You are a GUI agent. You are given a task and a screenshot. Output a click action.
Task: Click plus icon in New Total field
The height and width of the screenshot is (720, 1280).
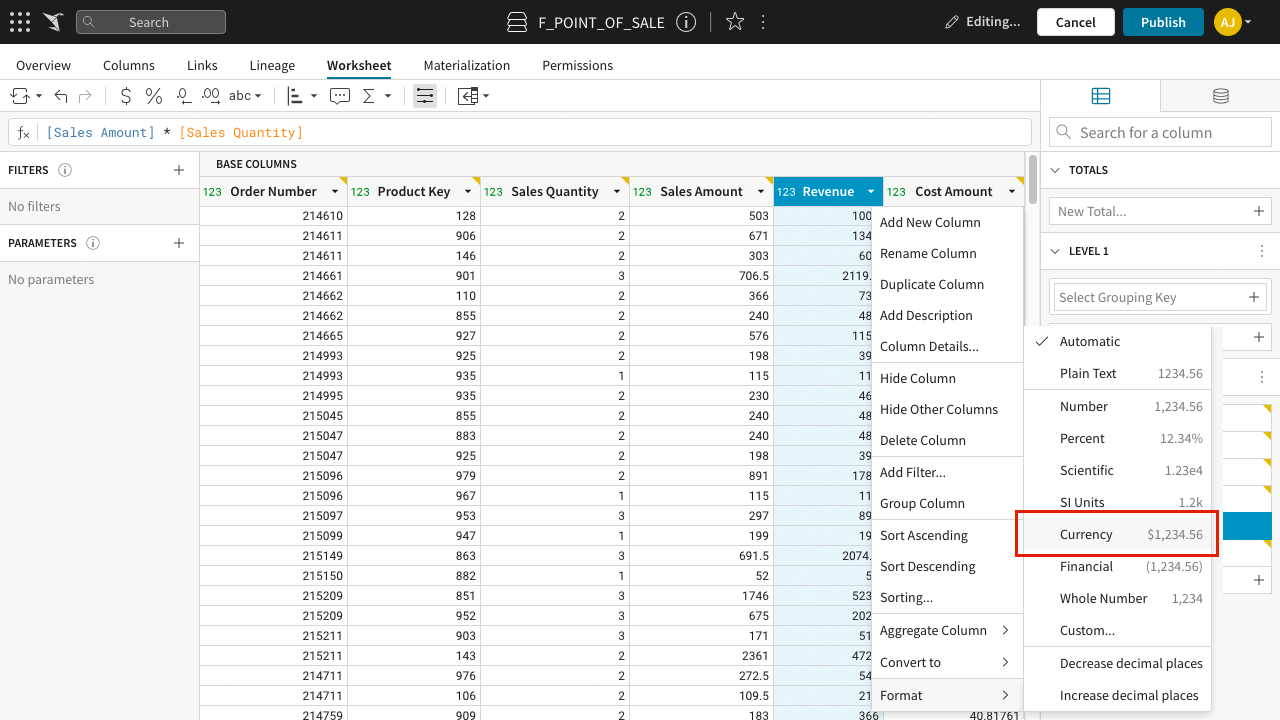1259,211
